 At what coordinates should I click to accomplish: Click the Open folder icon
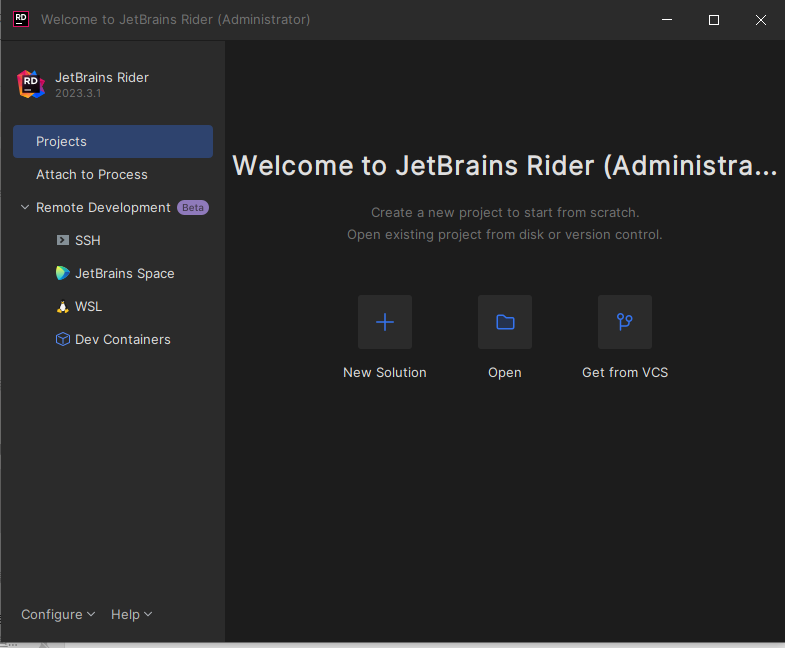pos(505,322)
